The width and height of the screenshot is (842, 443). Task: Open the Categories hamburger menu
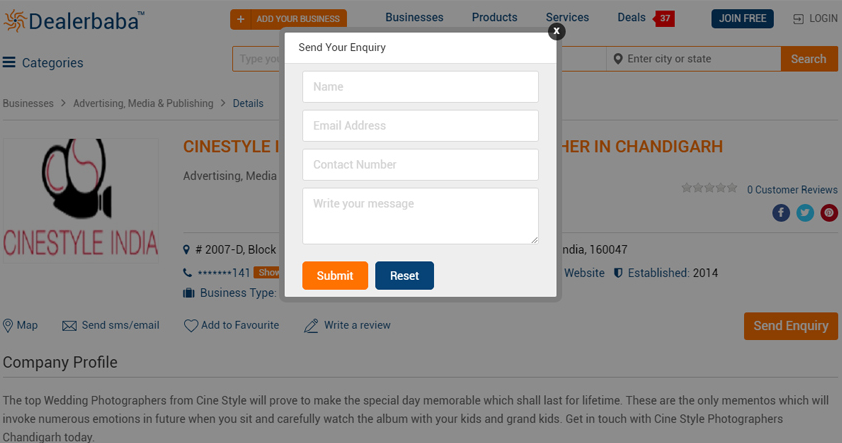9,62
